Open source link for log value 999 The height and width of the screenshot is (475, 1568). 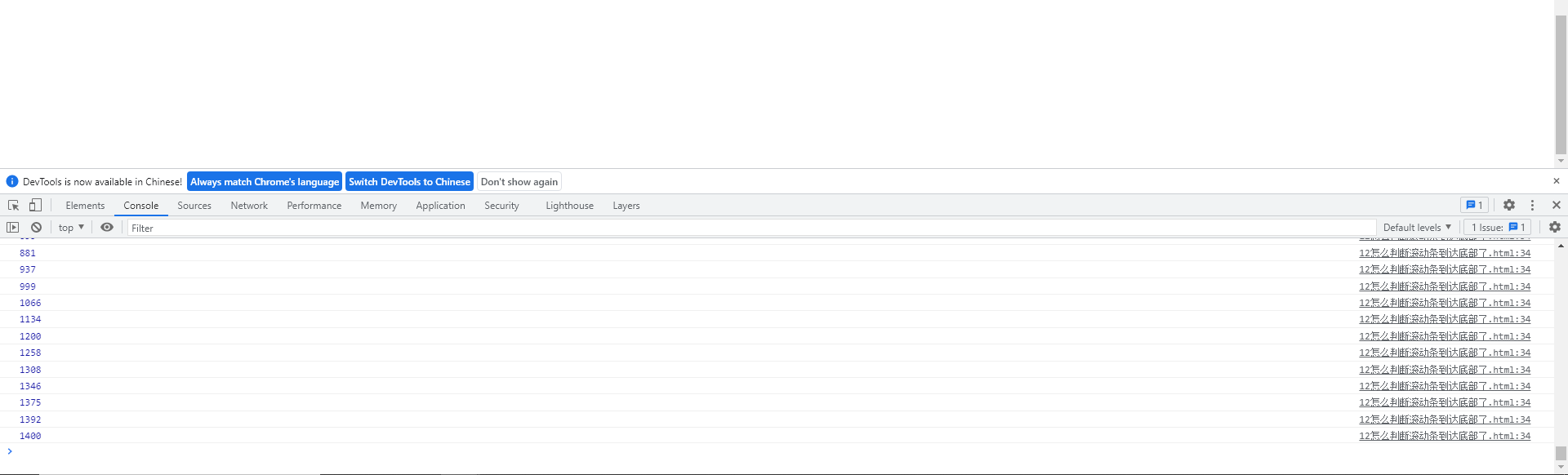tap(1445, 286)
